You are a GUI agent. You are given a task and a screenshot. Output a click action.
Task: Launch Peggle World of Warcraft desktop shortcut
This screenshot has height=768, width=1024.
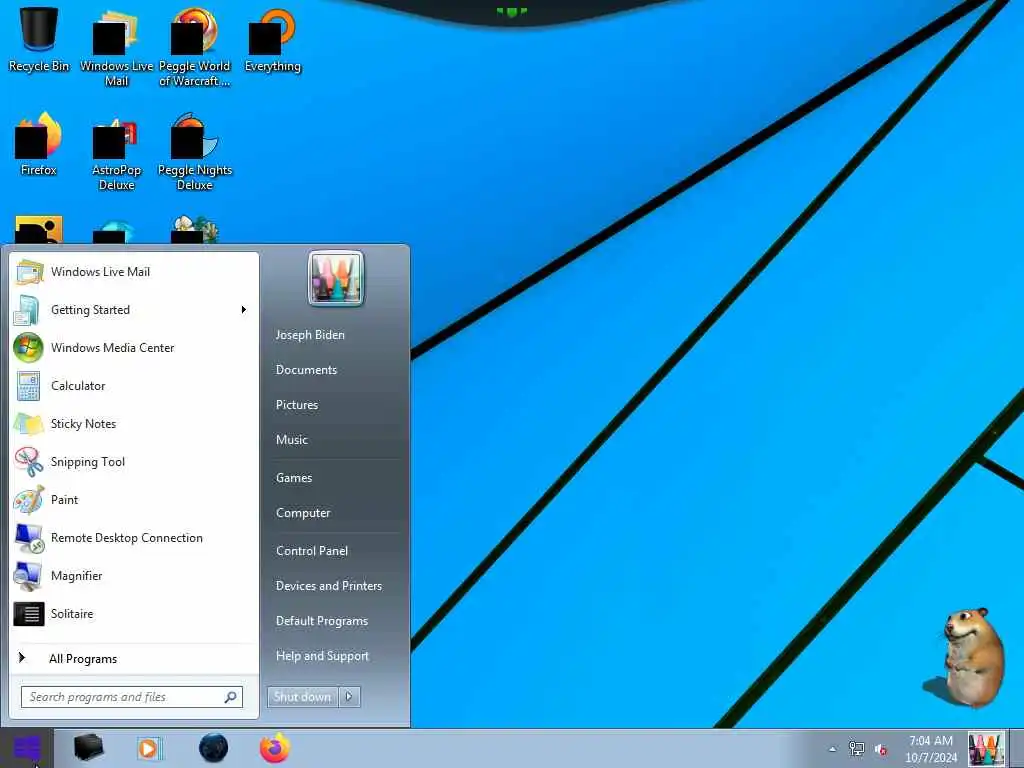point(195,47)
